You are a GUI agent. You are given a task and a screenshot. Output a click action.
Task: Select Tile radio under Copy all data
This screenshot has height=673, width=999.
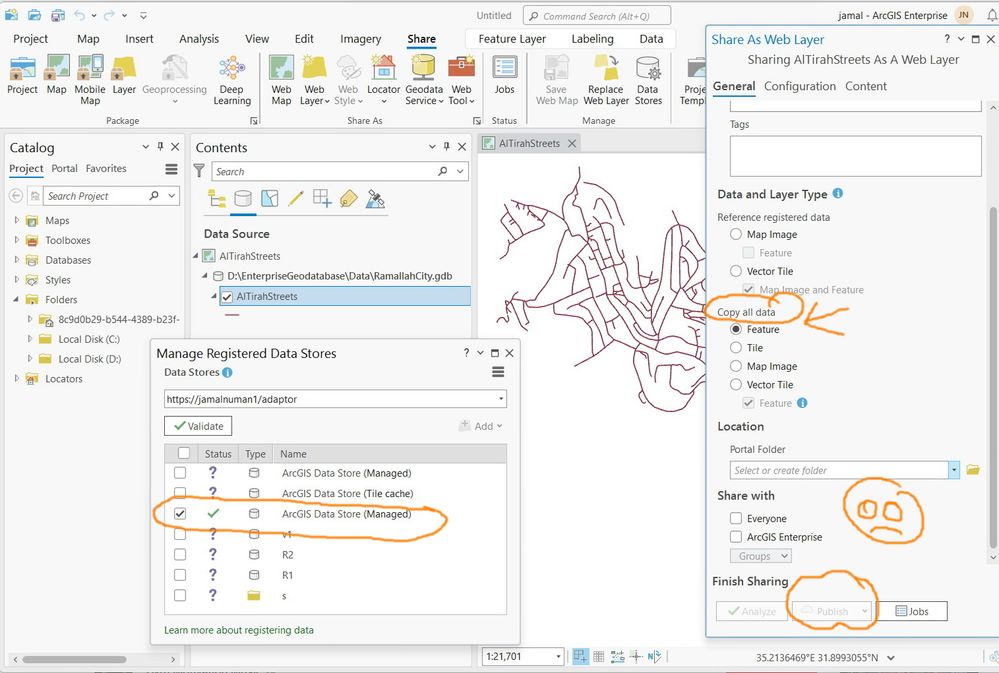[736, 347]
